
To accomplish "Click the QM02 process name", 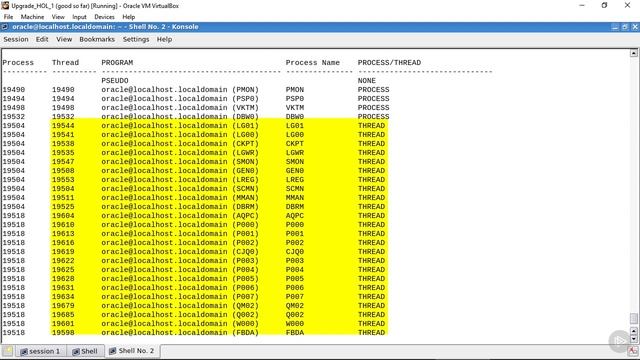I will tap(295, 305).
